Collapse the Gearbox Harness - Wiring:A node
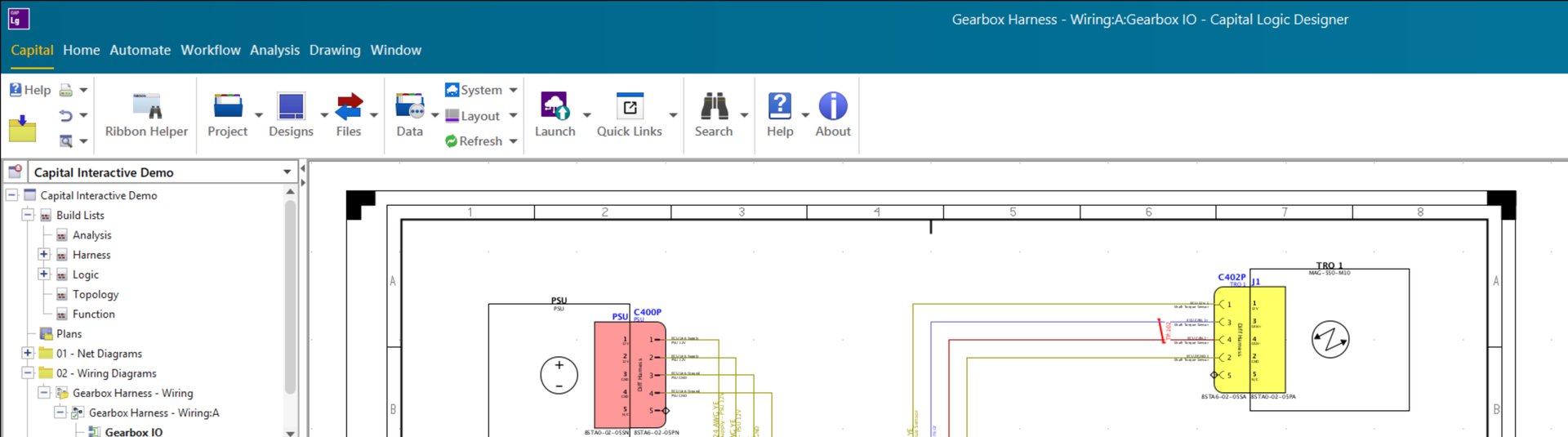 click(60, 412)
